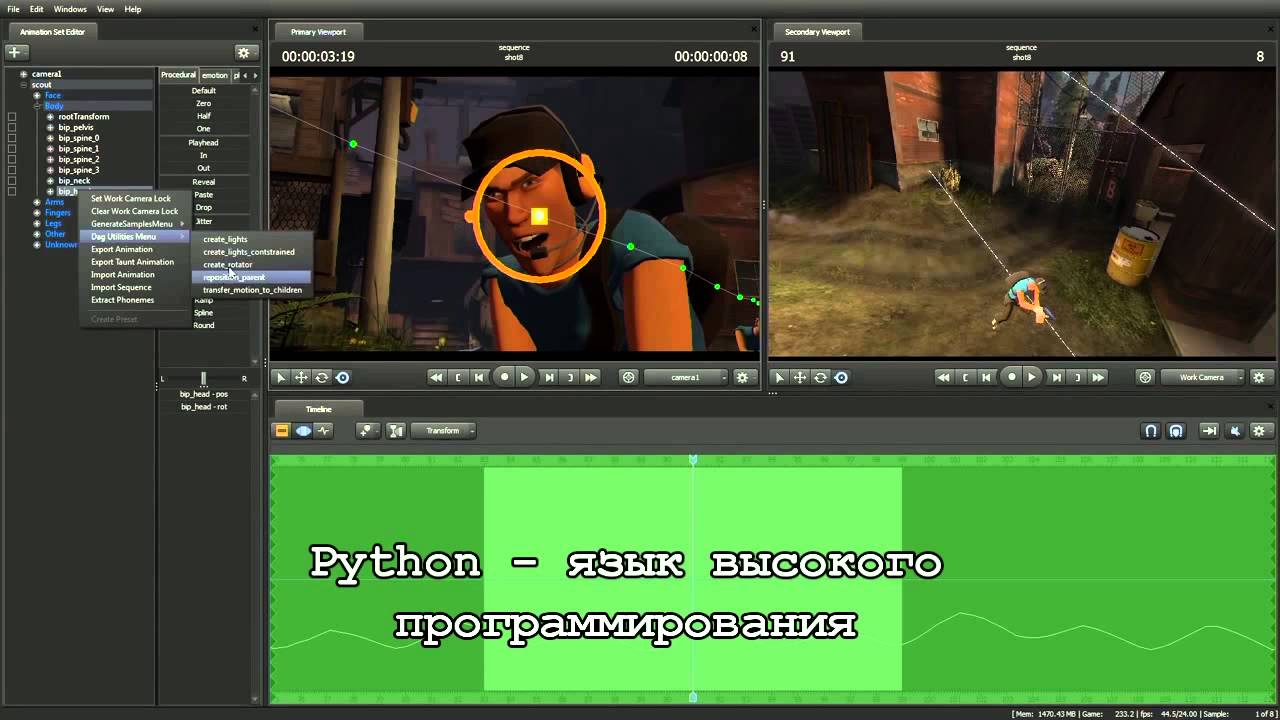Tick the checkbox beside bip_neck
The height and width of the screenshot is (720, 1280).
12,181
